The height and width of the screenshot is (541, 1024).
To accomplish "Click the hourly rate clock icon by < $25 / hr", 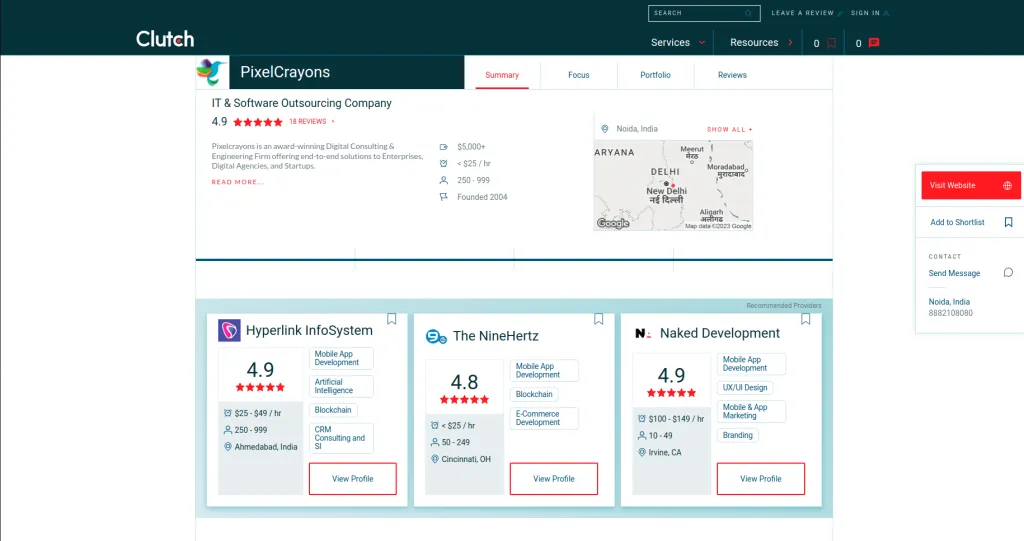I will pos(443,163).
